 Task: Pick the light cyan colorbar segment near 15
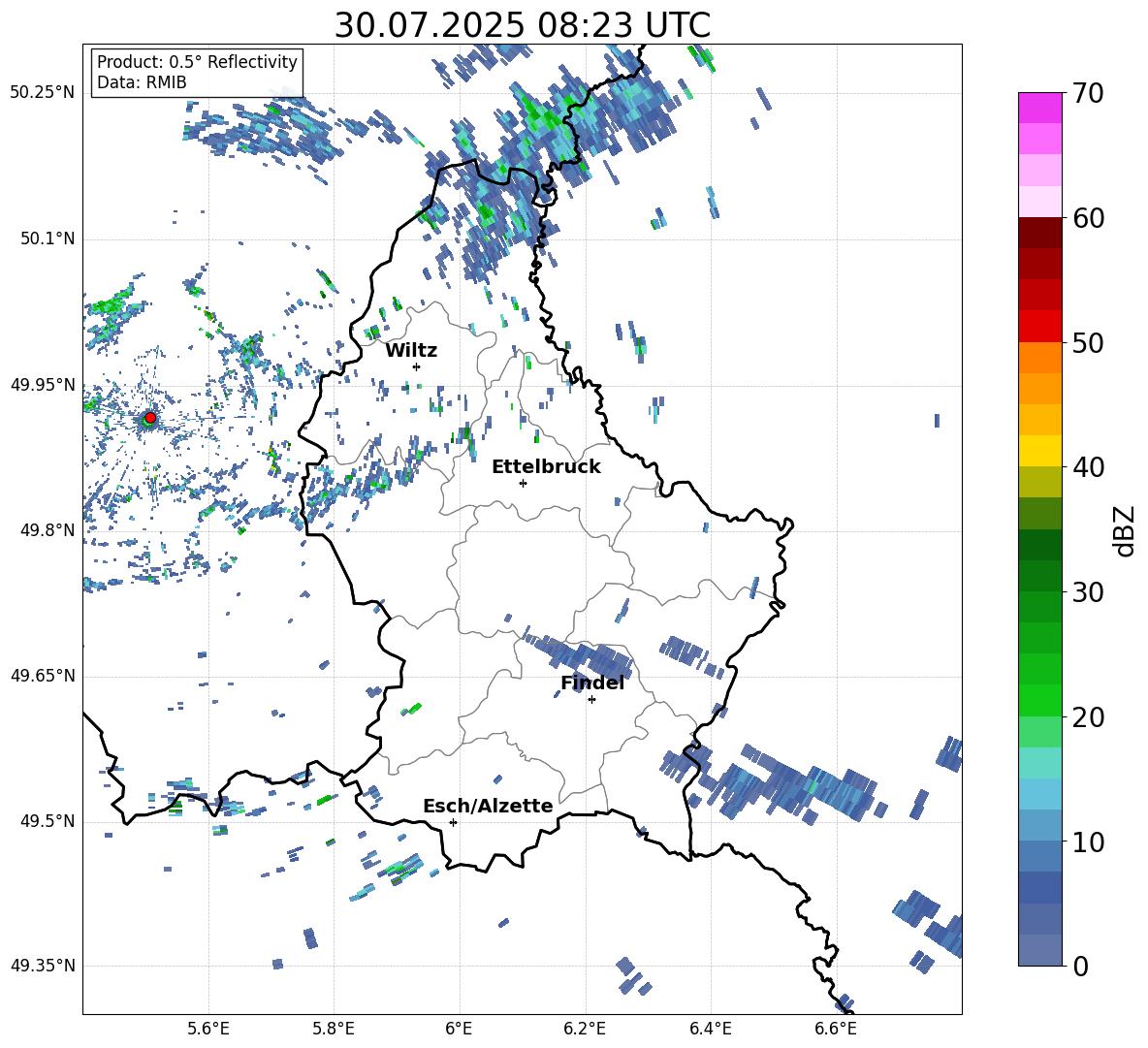1039,763
